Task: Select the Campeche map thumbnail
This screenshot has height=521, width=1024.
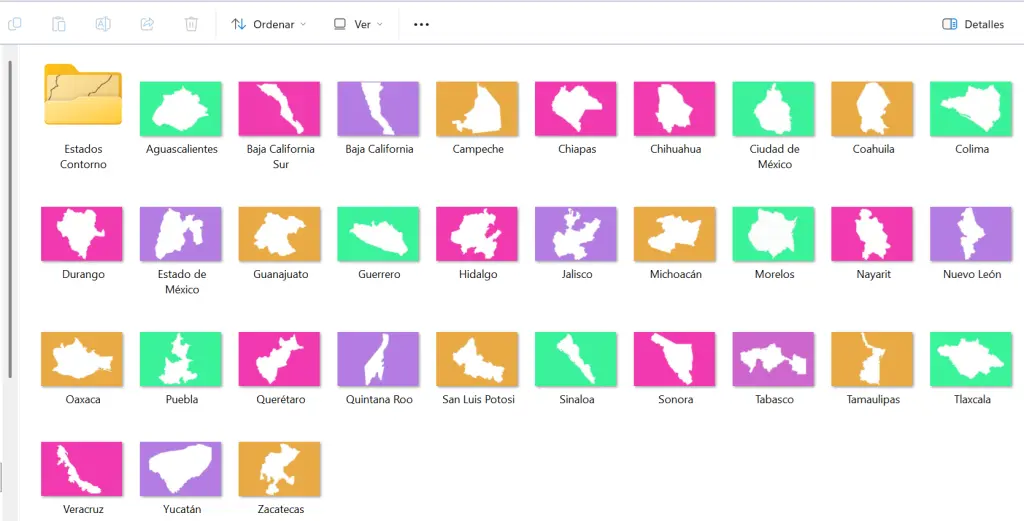Action: (477, 108)
